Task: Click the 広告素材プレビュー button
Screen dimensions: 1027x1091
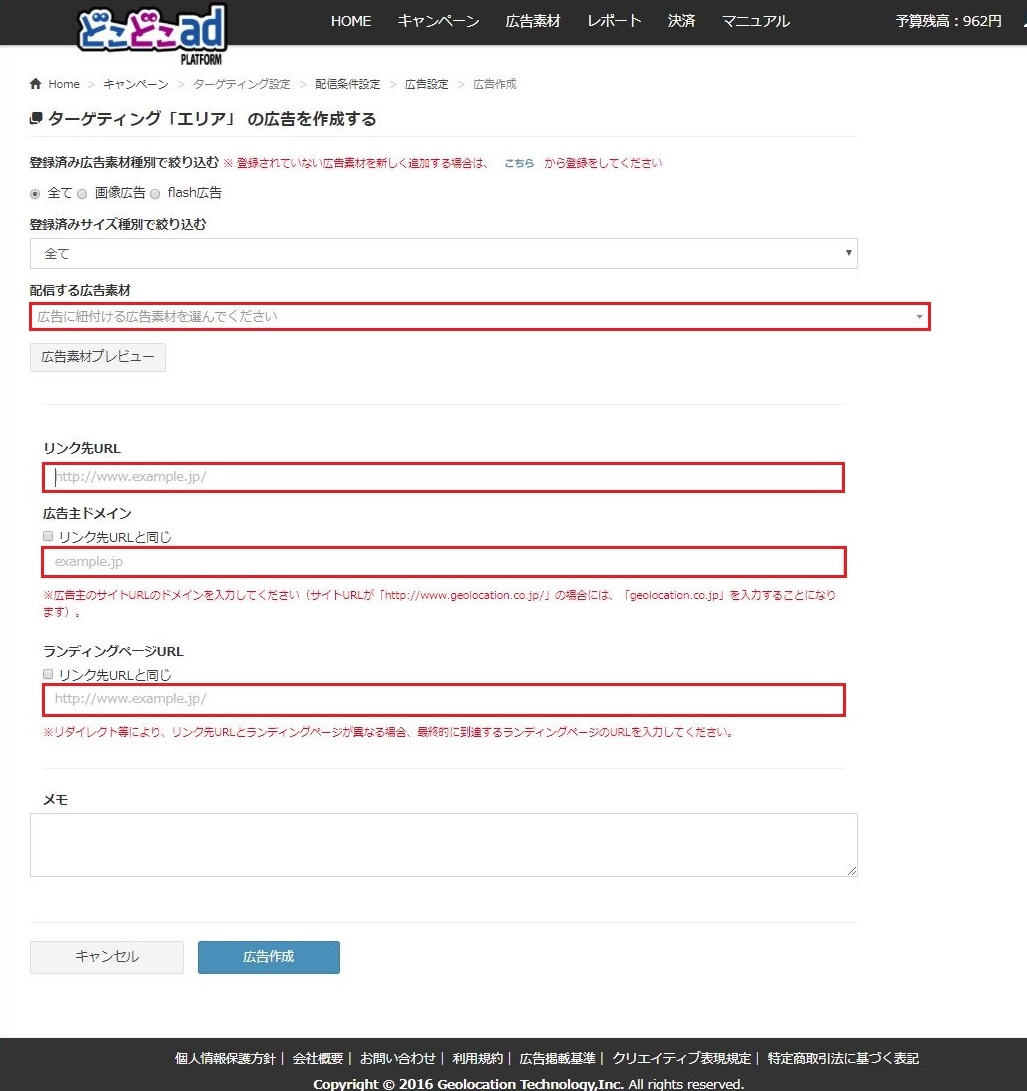Action: (x=97, y=357)
